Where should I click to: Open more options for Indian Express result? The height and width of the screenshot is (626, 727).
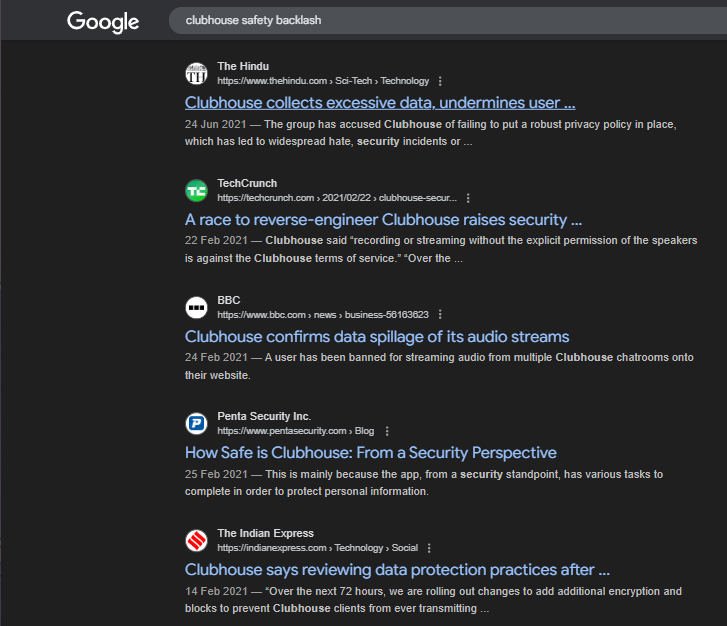tap(429, 548)
